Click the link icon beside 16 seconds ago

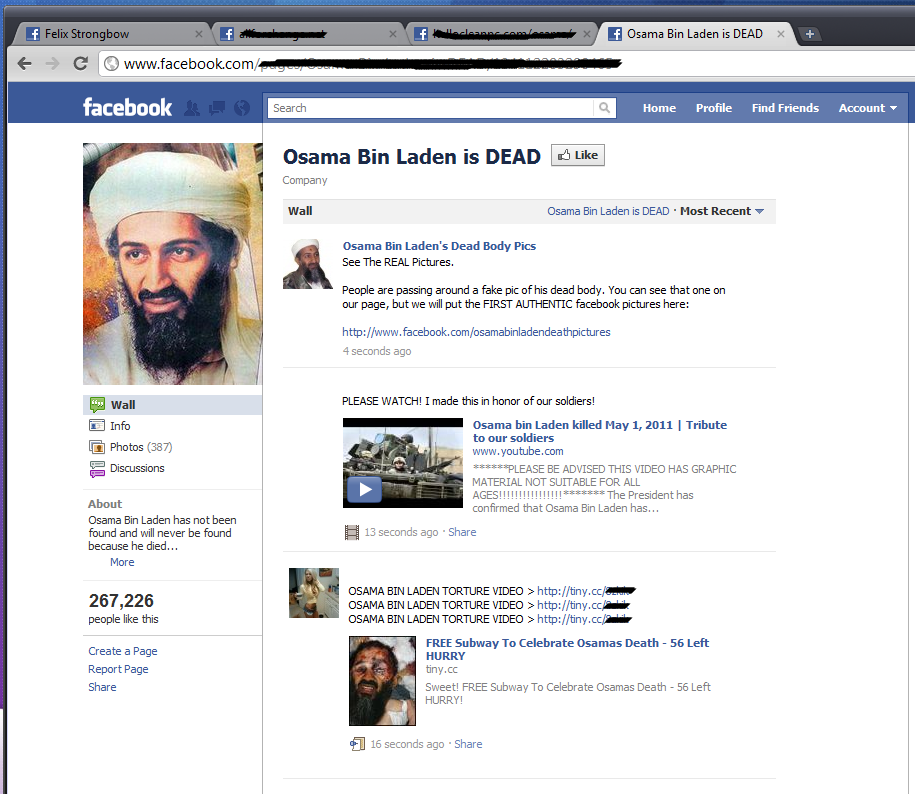point(357,744)
